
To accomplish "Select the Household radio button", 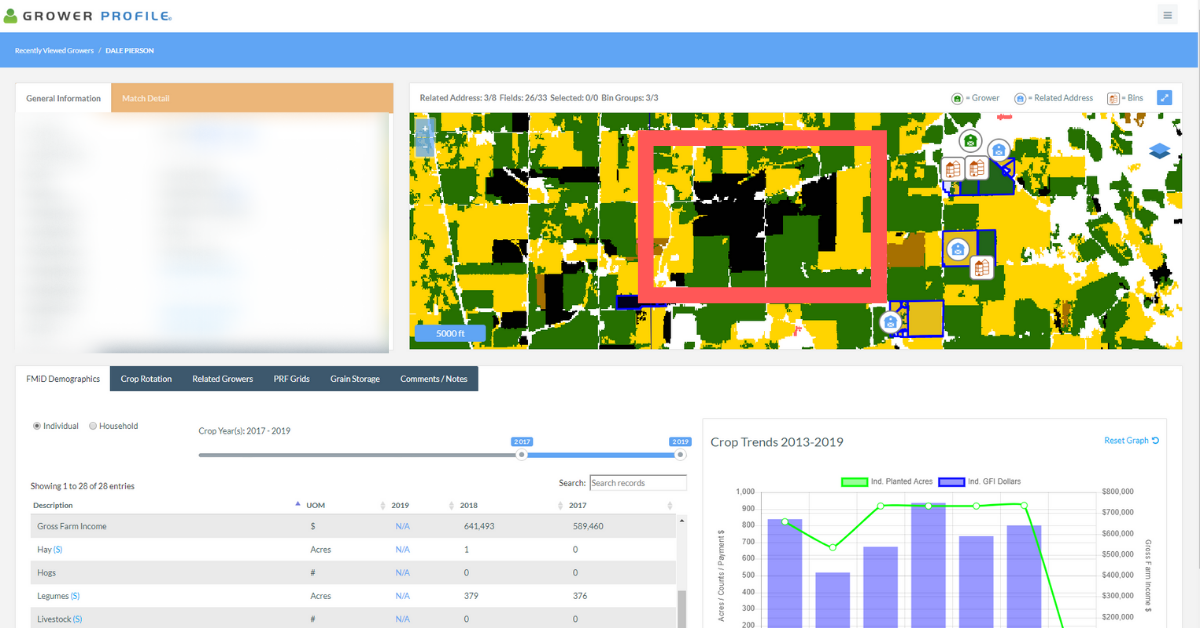I will [93, 426].
